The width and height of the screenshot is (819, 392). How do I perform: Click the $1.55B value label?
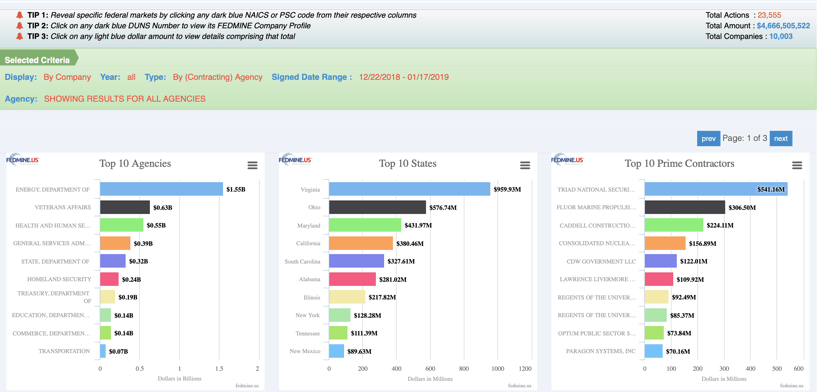pos(236,190)
